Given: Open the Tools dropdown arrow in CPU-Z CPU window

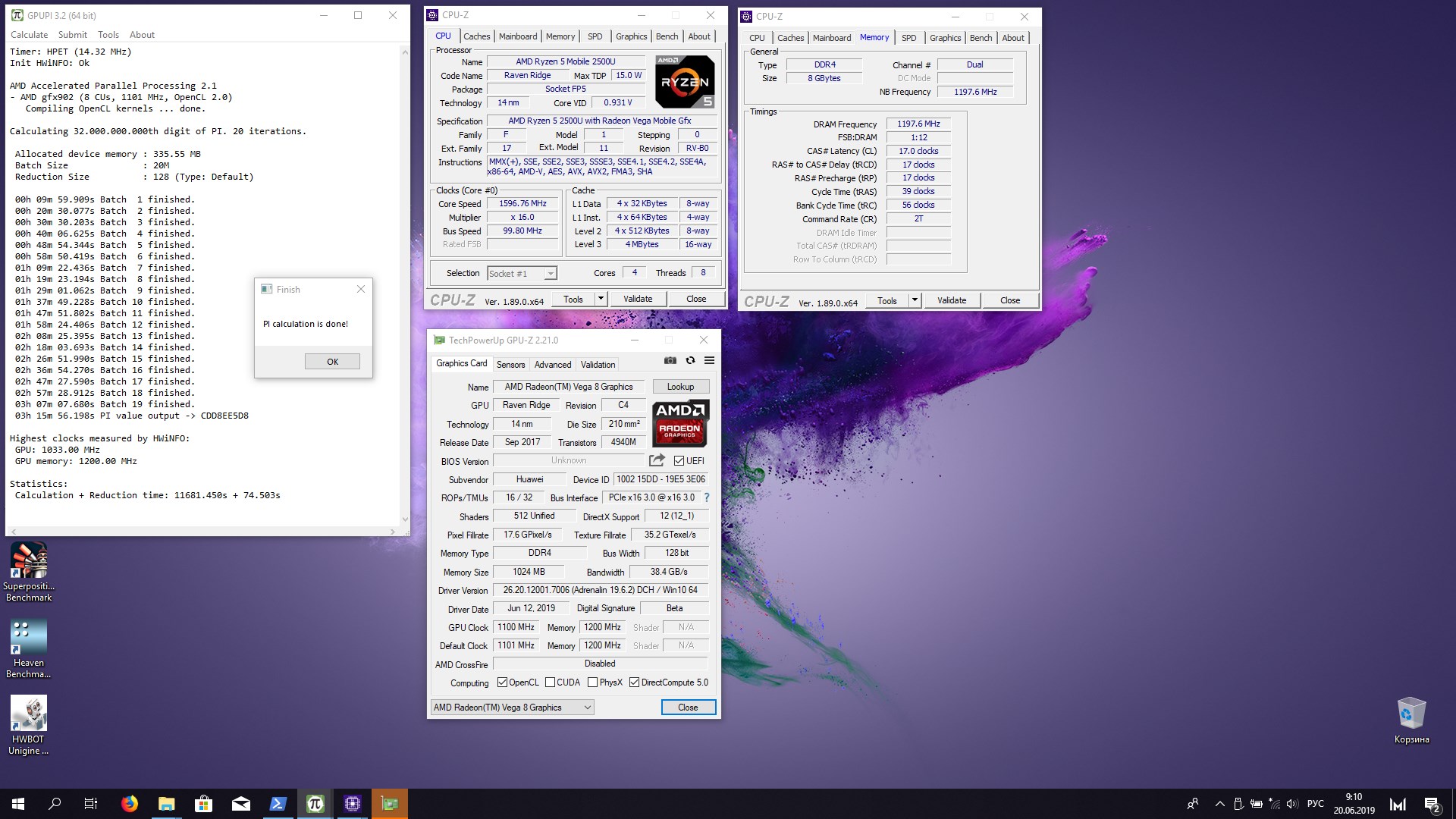Looking at the screenshot, I should (601, 299).
